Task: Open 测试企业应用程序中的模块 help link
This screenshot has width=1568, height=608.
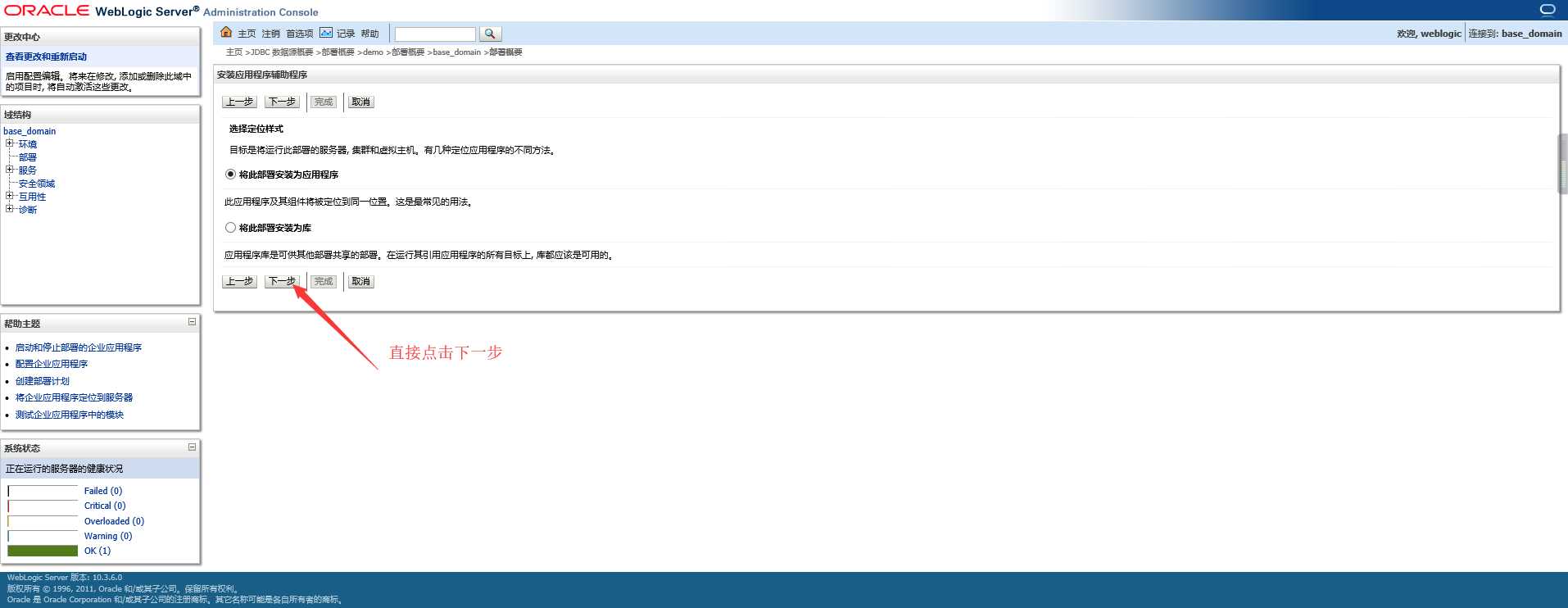Action: click(70, 415)
